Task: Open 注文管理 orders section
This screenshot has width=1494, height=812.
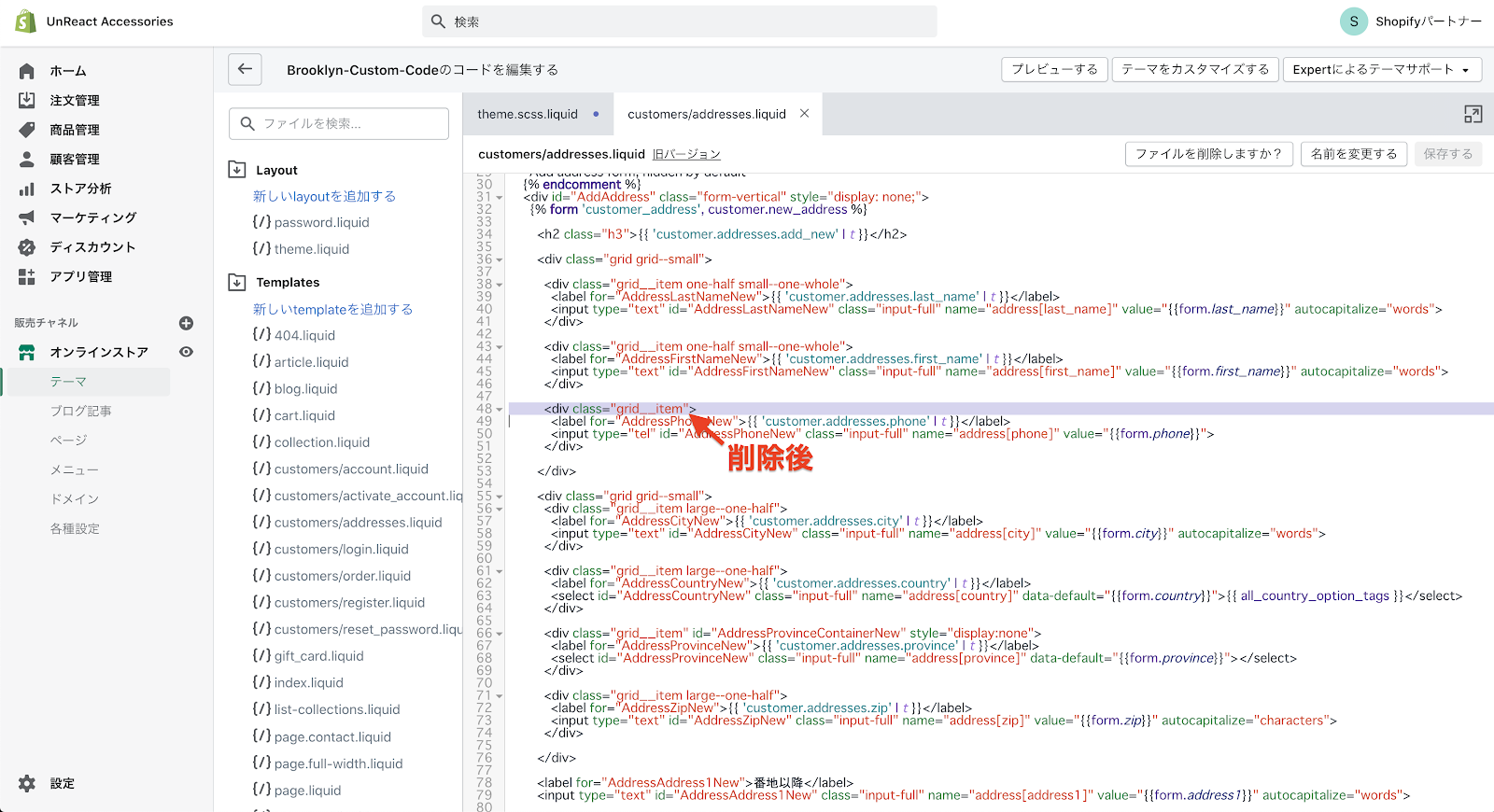Action: coord(74,100)
